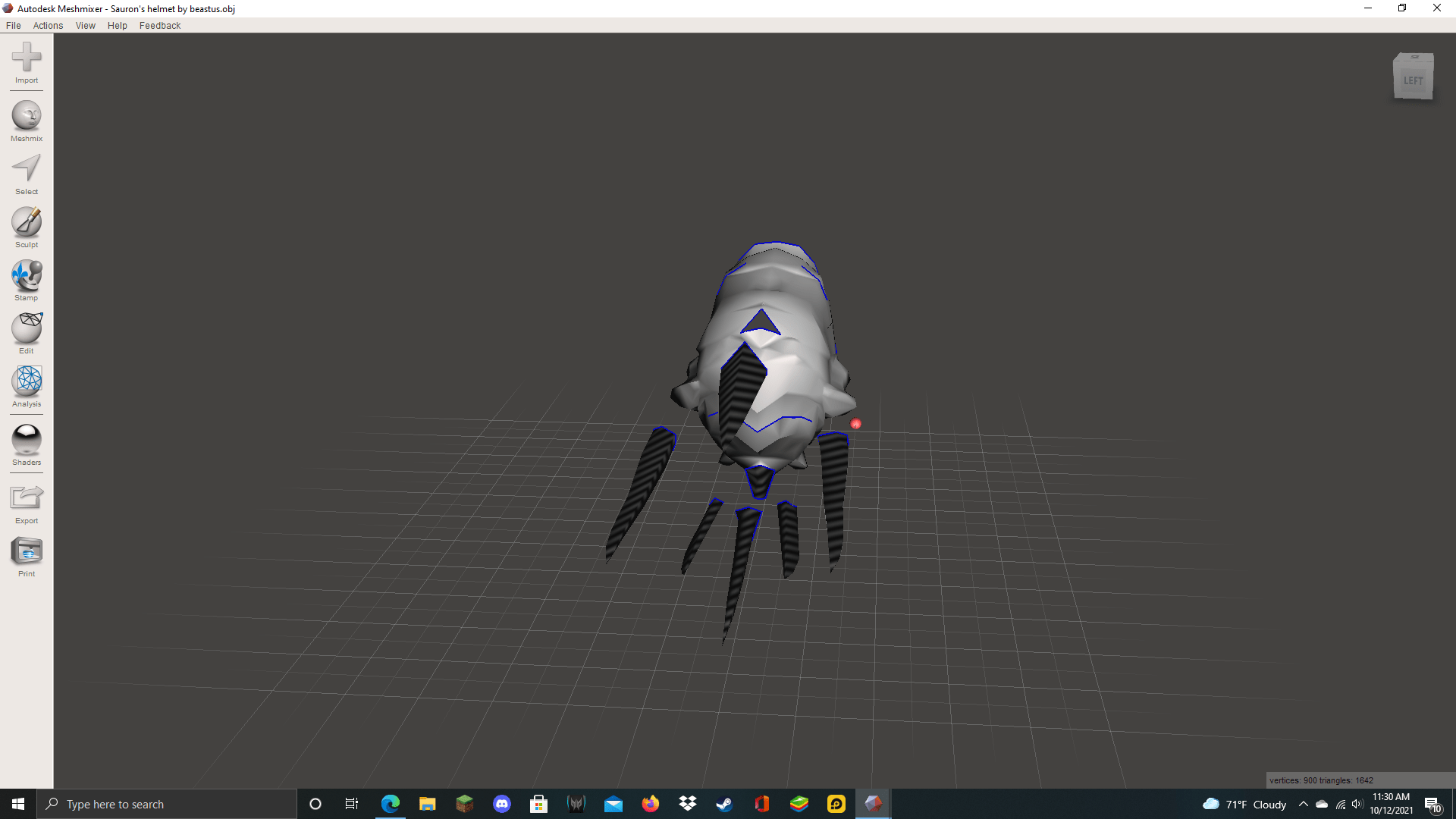Open the Actions menu
The width and height of the screenshot is (1456, 819).
48,25
